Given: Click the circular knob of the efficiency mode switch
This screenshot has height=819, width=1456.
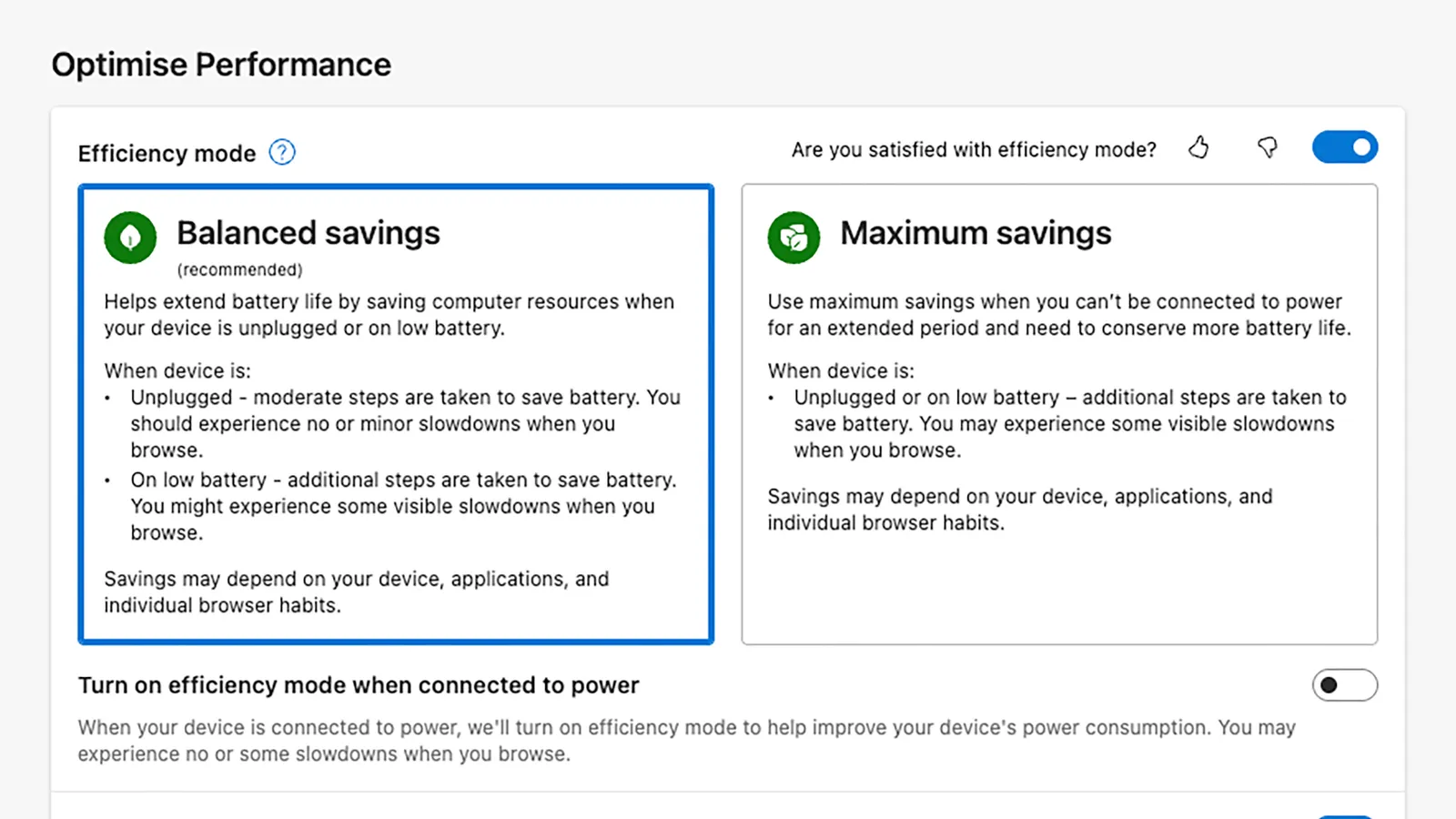Looking at the screenshot, I should pyautogui.click(x=1360, y=147).
